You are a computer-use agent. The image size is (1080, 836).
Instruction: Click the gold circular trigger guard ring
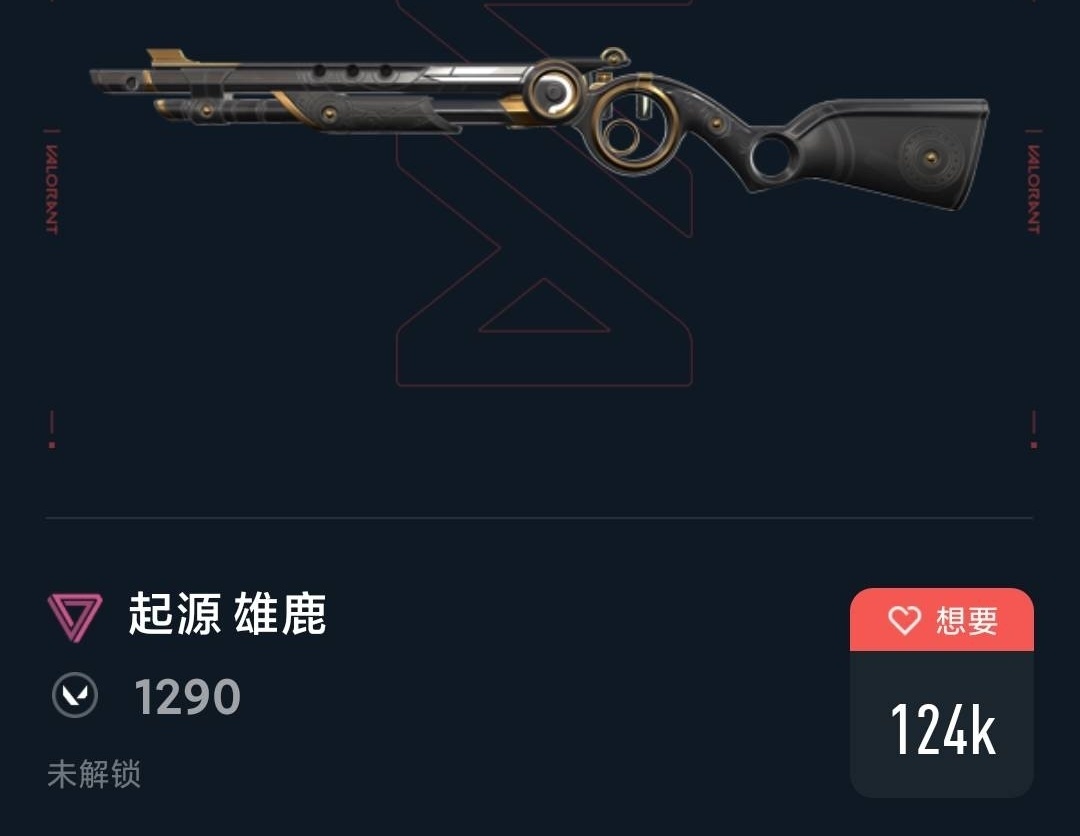[x=635, y=124]
